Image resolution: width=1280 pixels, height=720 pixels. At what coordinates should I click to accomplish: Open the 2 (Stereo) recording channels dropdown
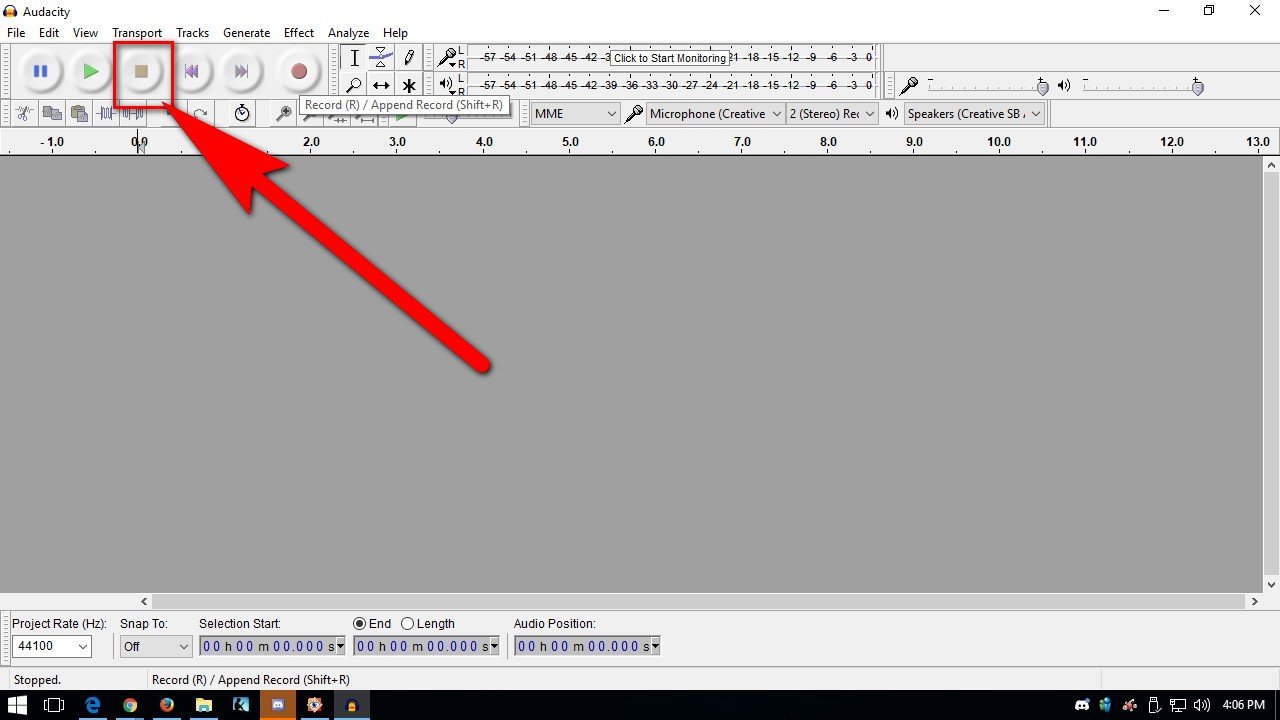pos(832,114)
